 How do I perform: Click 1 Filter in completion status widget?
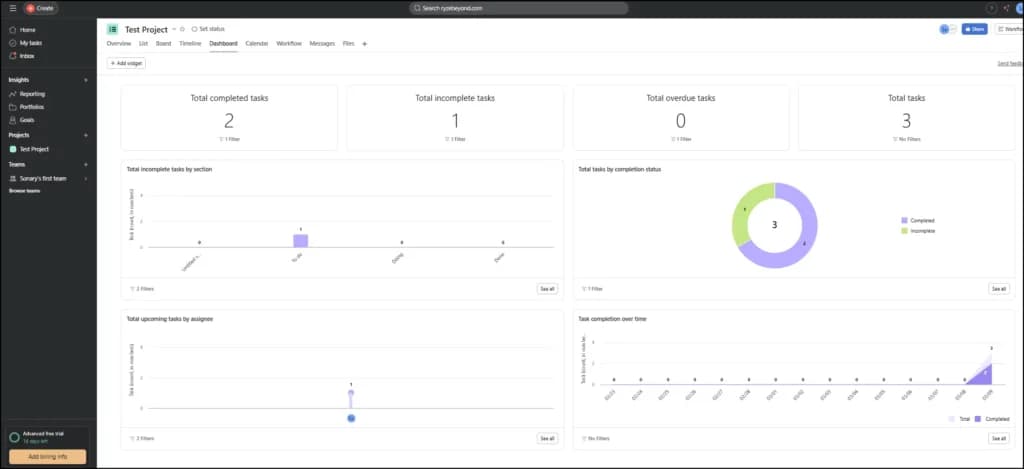pyautogui.click(x=593, y=289)
